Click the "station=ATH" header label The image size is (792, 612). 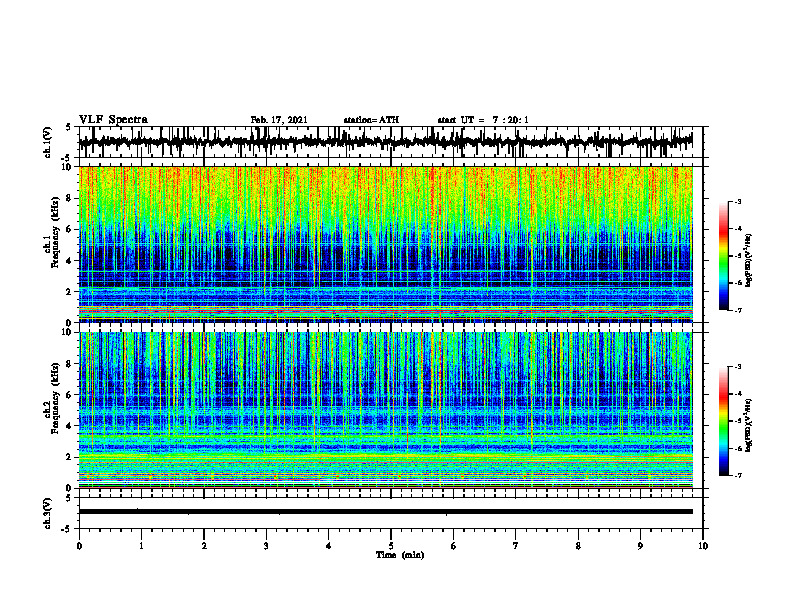(371, 120)
